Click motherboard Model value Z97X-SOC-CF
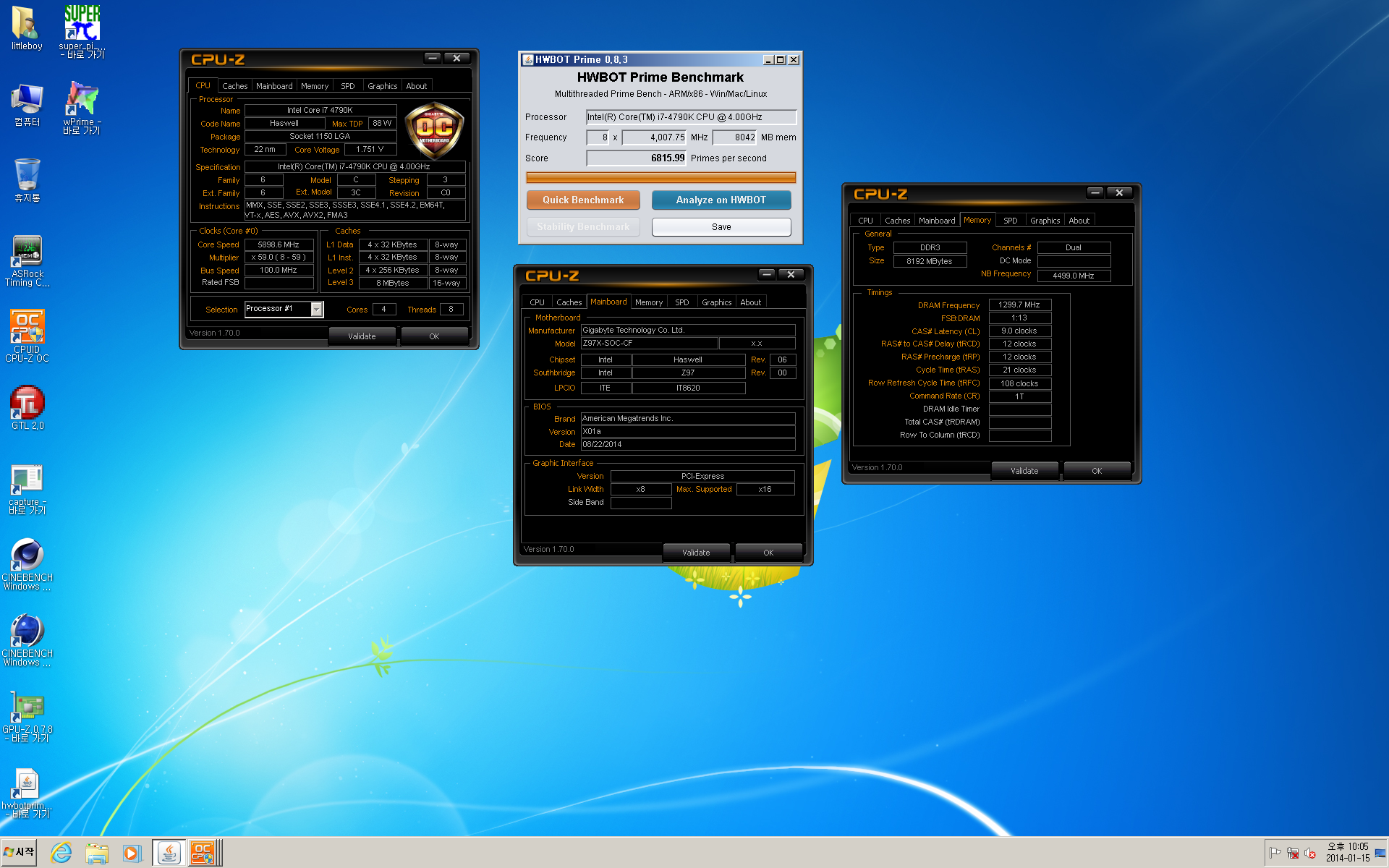This screenshot has width=1389, height=868. pos(649,344)
